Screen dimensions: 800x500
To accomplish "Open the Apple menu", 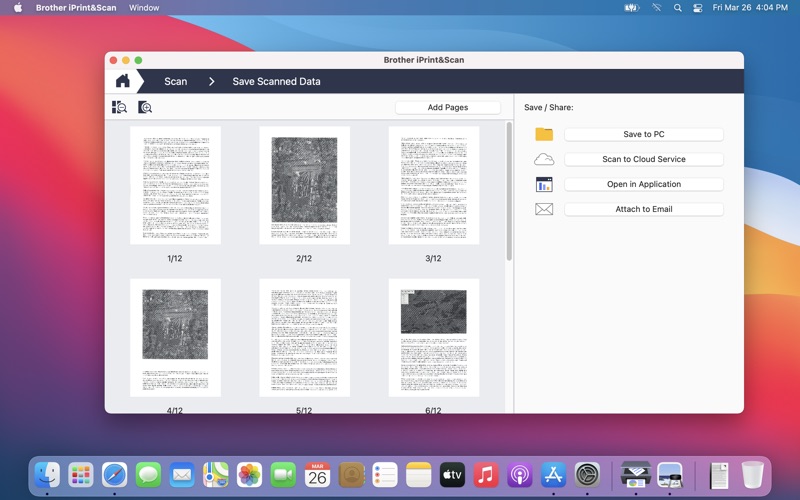I will point(18,8).
